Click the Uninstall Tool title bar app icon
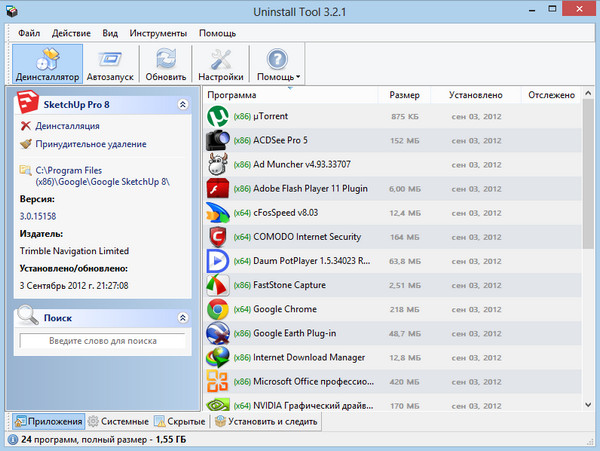Screen dimensions: 600x451 point(11,11)
